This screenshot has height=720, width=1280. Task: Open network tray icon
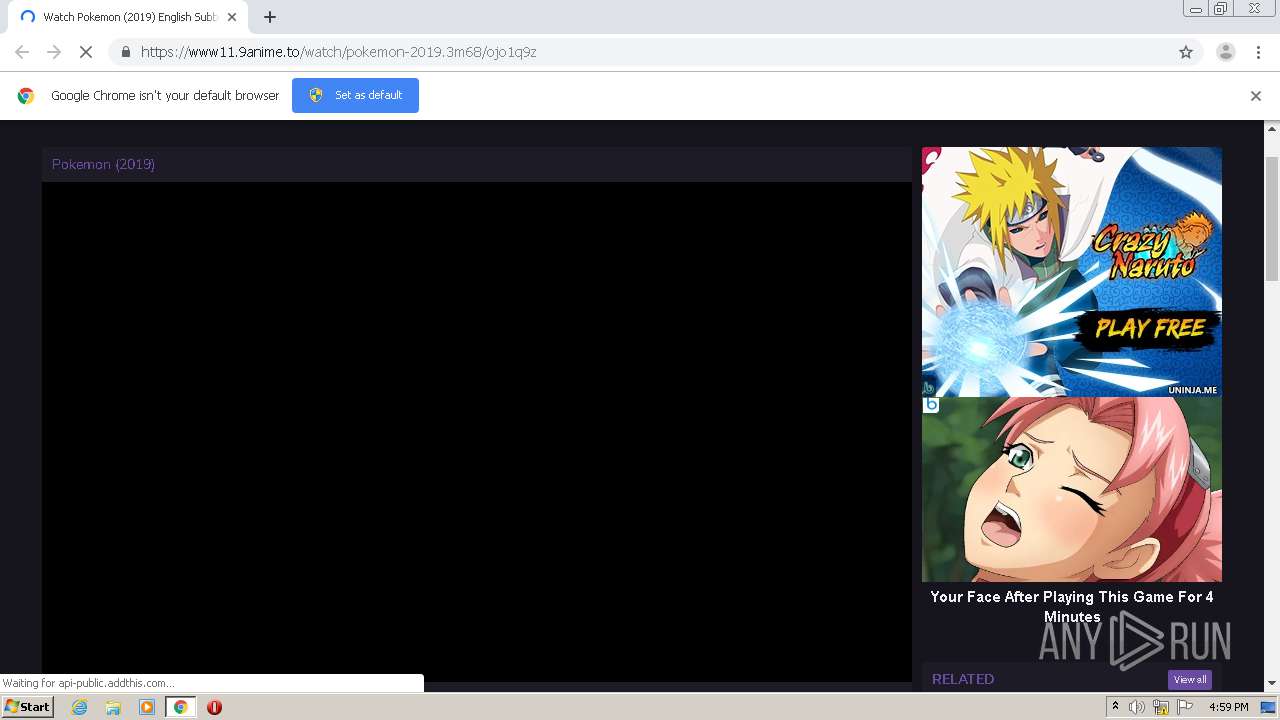pos(1161,707)
